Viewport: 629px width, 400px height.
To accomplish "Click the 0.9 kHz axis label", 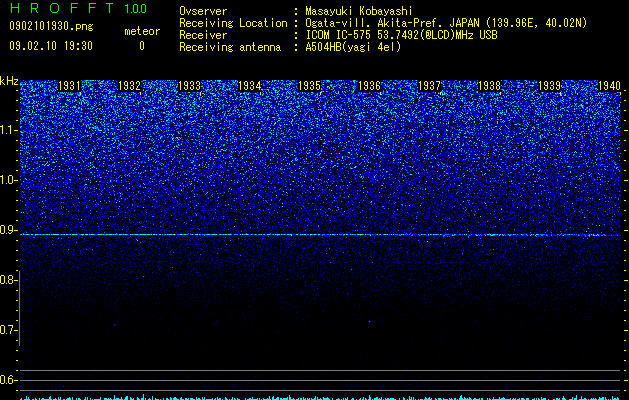I will (9, 230).
